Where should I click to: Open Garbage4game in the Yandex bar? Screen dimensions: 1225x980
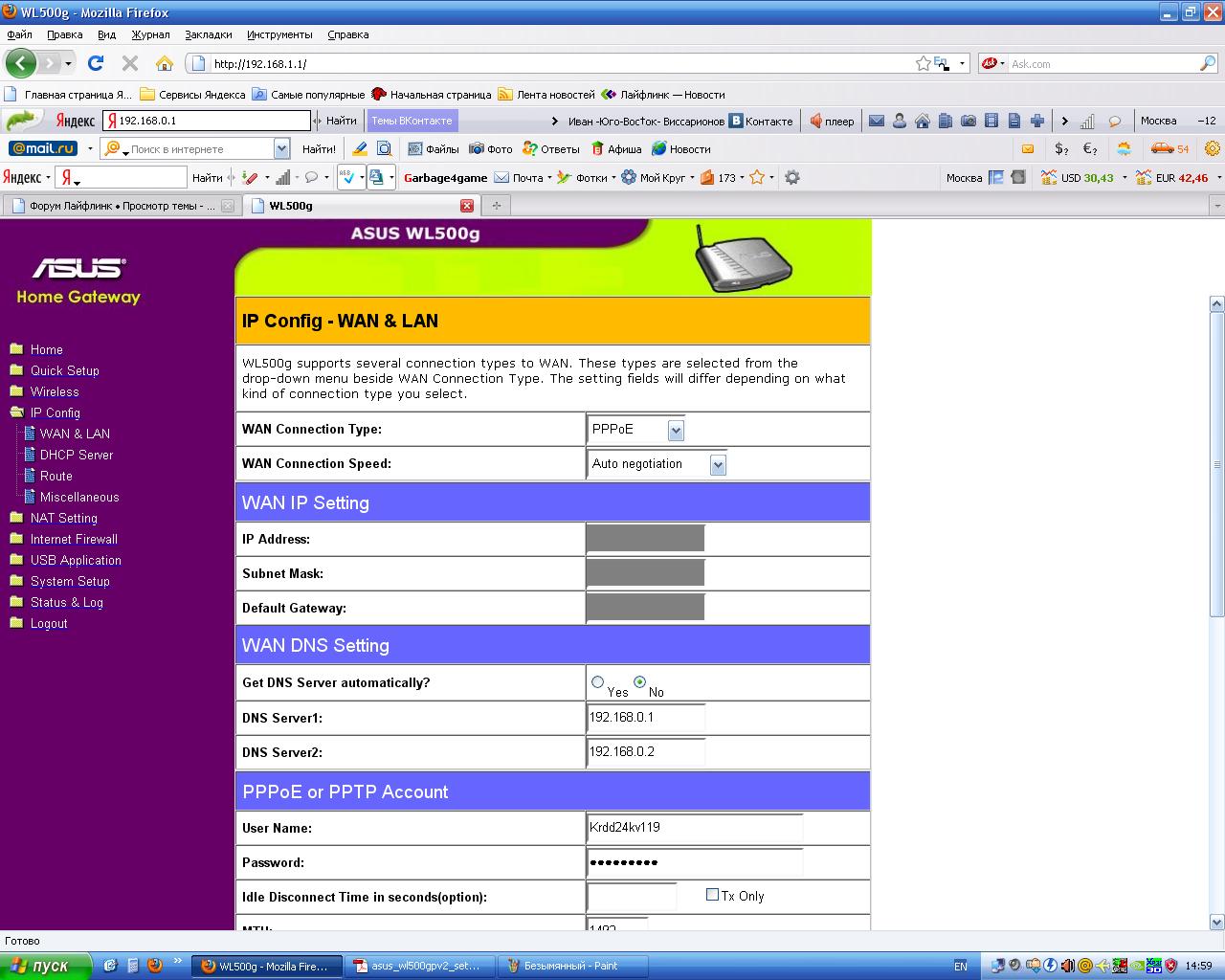(446, 177)
